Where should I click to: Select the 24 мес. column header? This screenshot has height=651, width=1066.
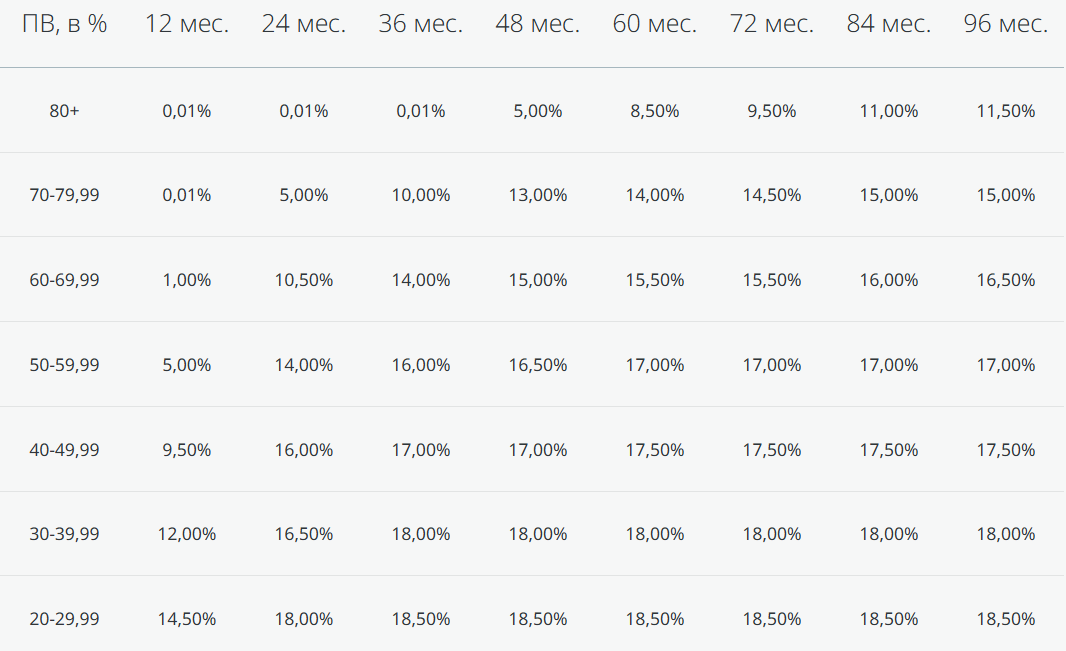(x=304, y=24)
